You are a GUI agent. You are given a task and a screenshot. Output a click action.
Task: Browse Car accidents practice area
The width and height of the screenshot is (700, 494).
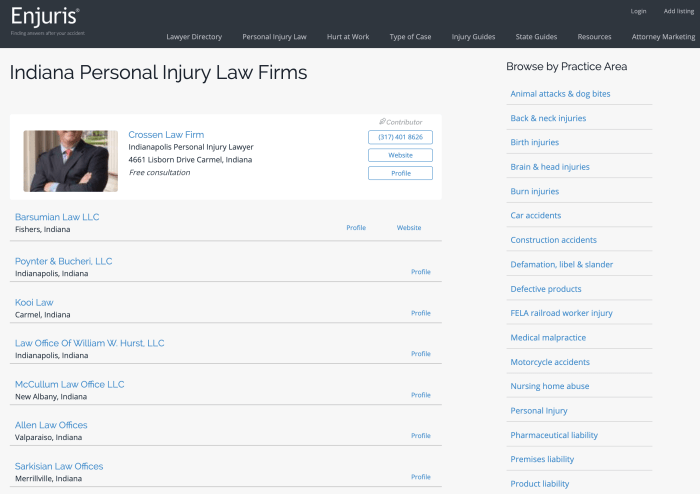[536, 216]
